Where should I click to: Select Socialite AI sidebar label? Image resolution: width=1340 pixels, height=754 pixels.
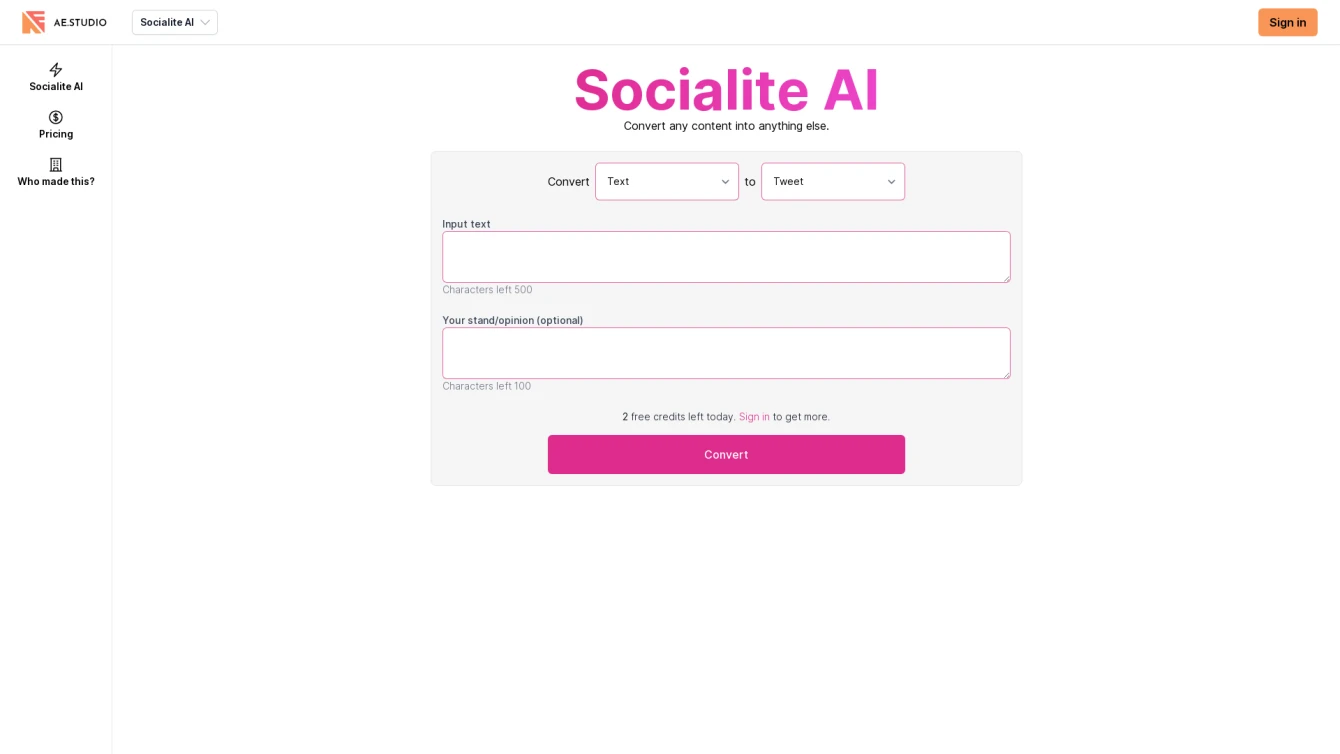(56, 87)
